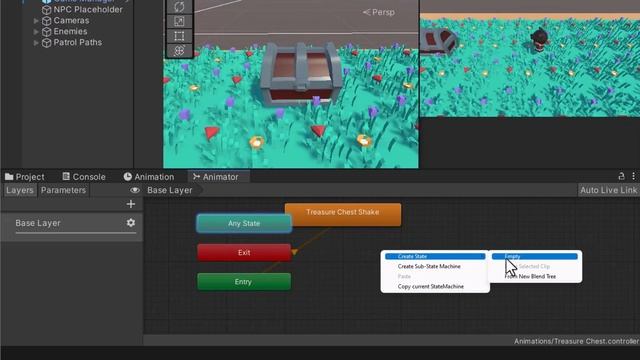This screenshot has width=640, height=360.
Task: Toggle the eye visibility icon in Animator
Action: coord(135,190)
